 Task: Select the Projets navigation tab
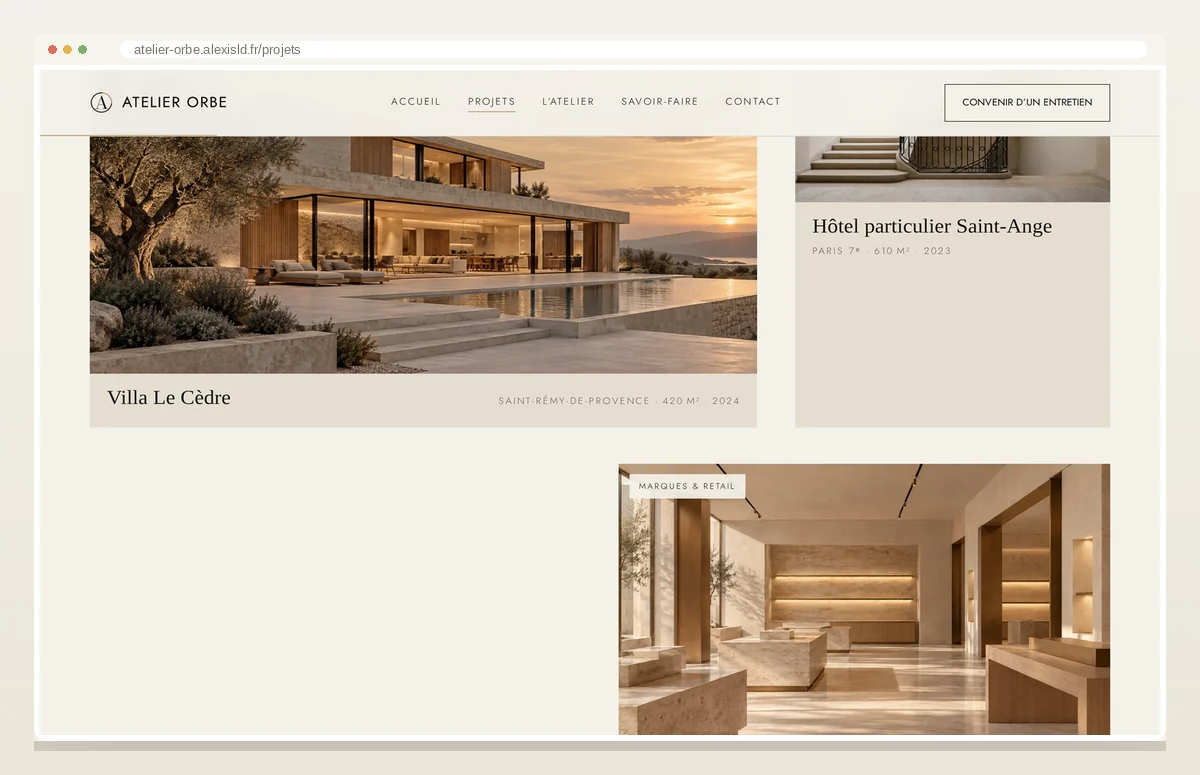pos(492,102)
